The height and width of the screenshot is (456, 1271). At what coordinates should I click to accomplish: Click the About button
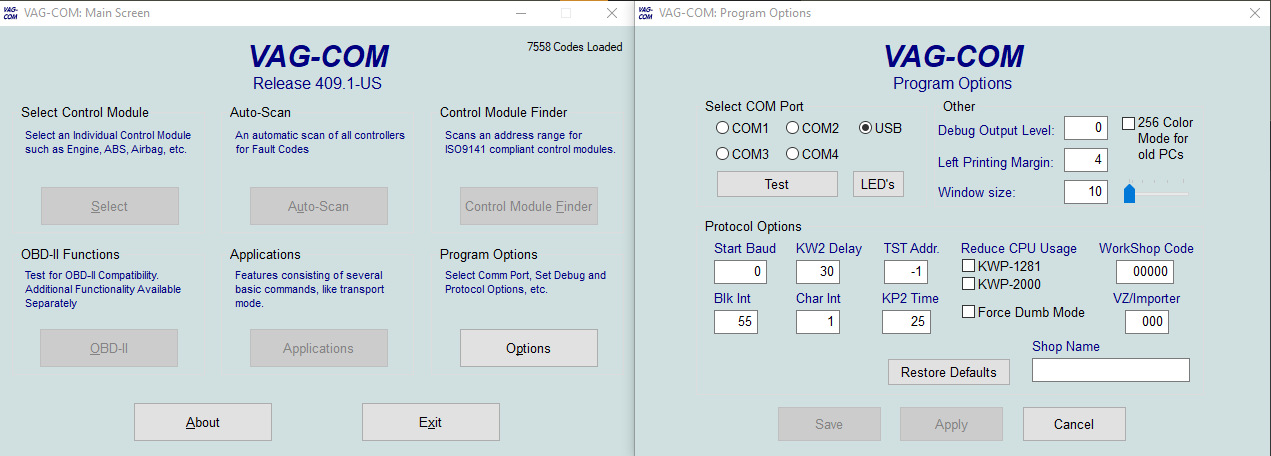coord(203,422)
